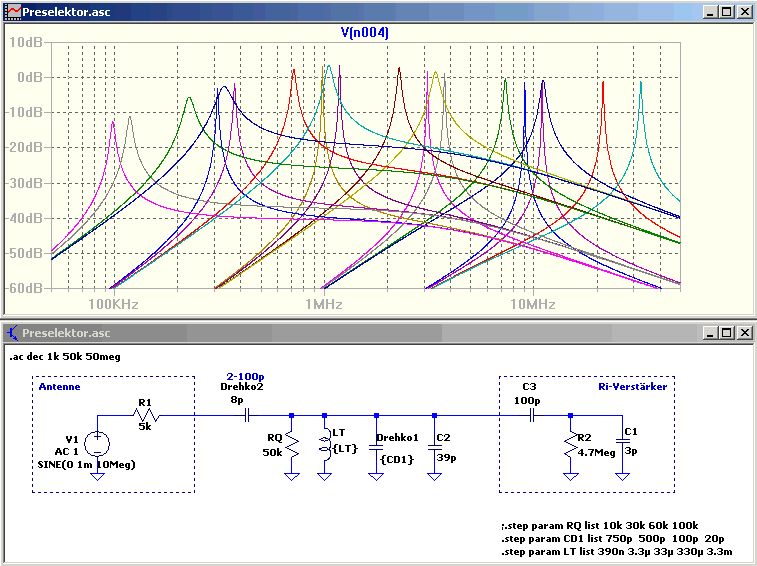Click the schematic window's title bar icon

(12, 333)
